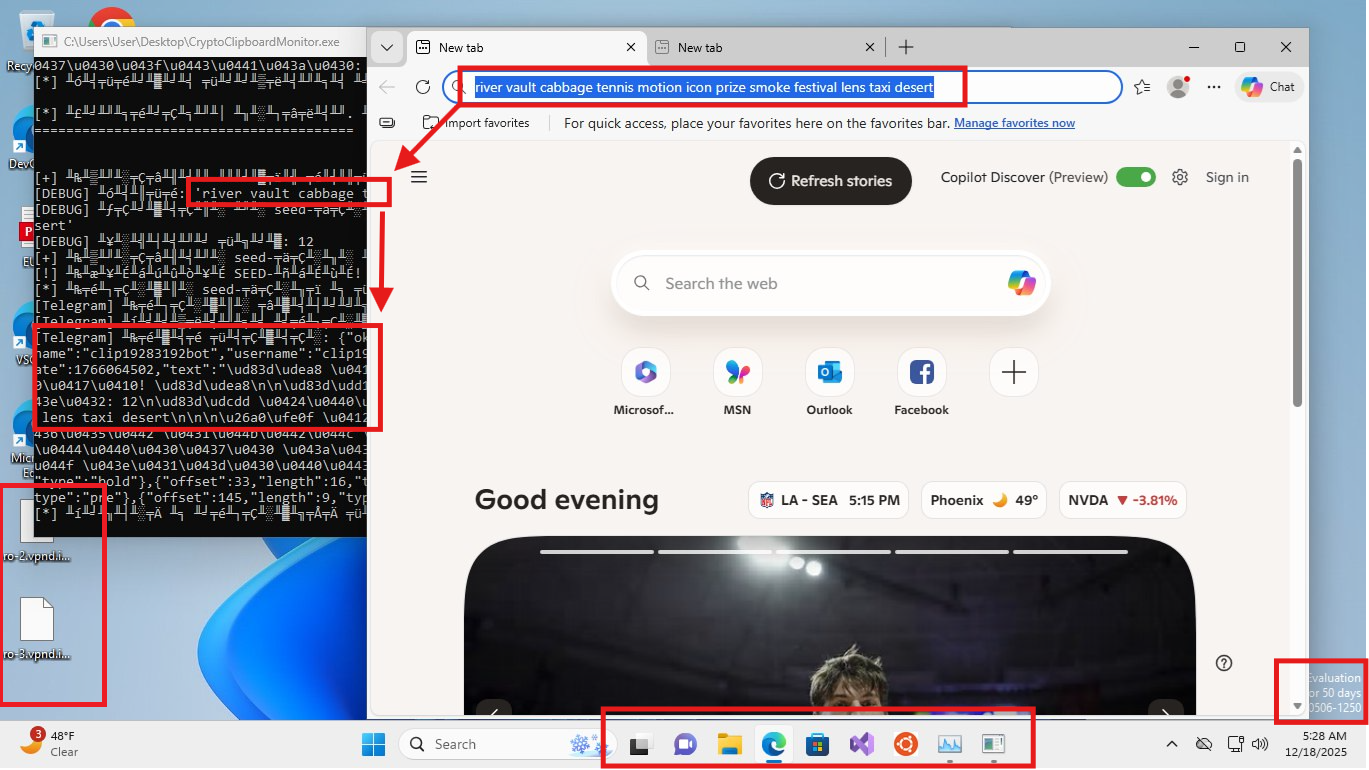Open File Explorer from the taskbar
The height and width of the screenshot is (770, 1369).
pos(729,744)
